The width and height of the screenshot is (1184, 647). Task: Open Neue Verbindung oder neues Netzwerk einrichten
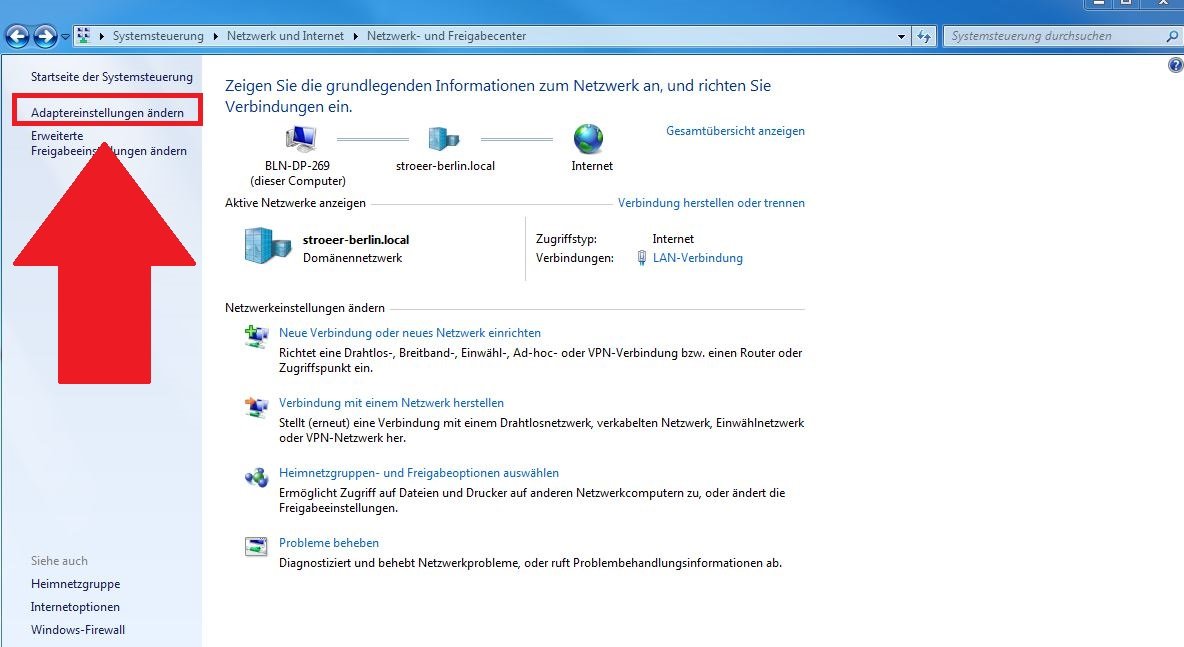point(410,333)
